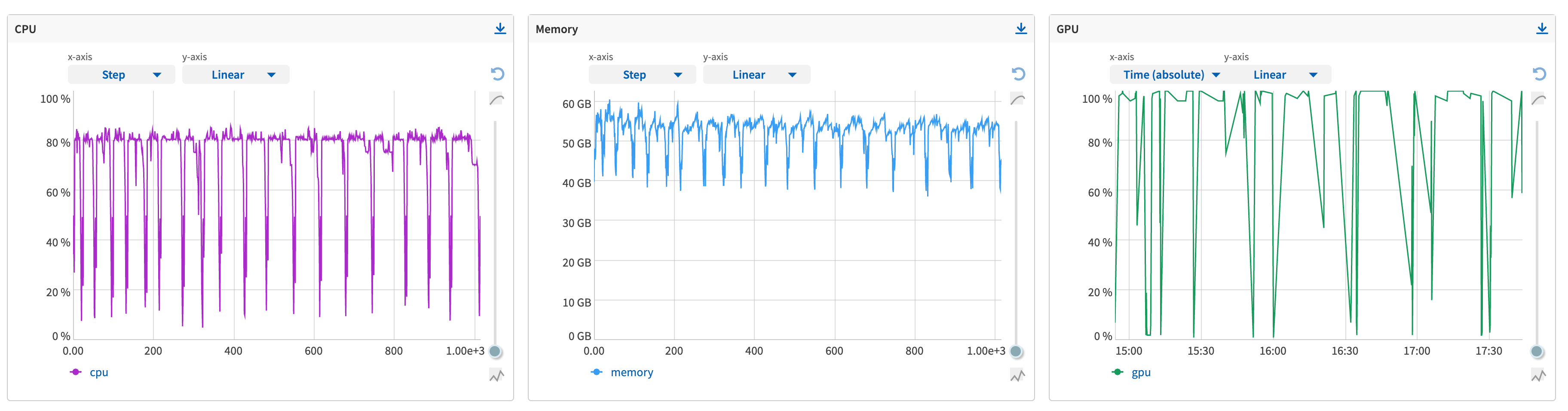This screenshot has height=411, width=1568.
Task: Open the Memory x-axis Step dropdown
Action: tap(642, 75)
